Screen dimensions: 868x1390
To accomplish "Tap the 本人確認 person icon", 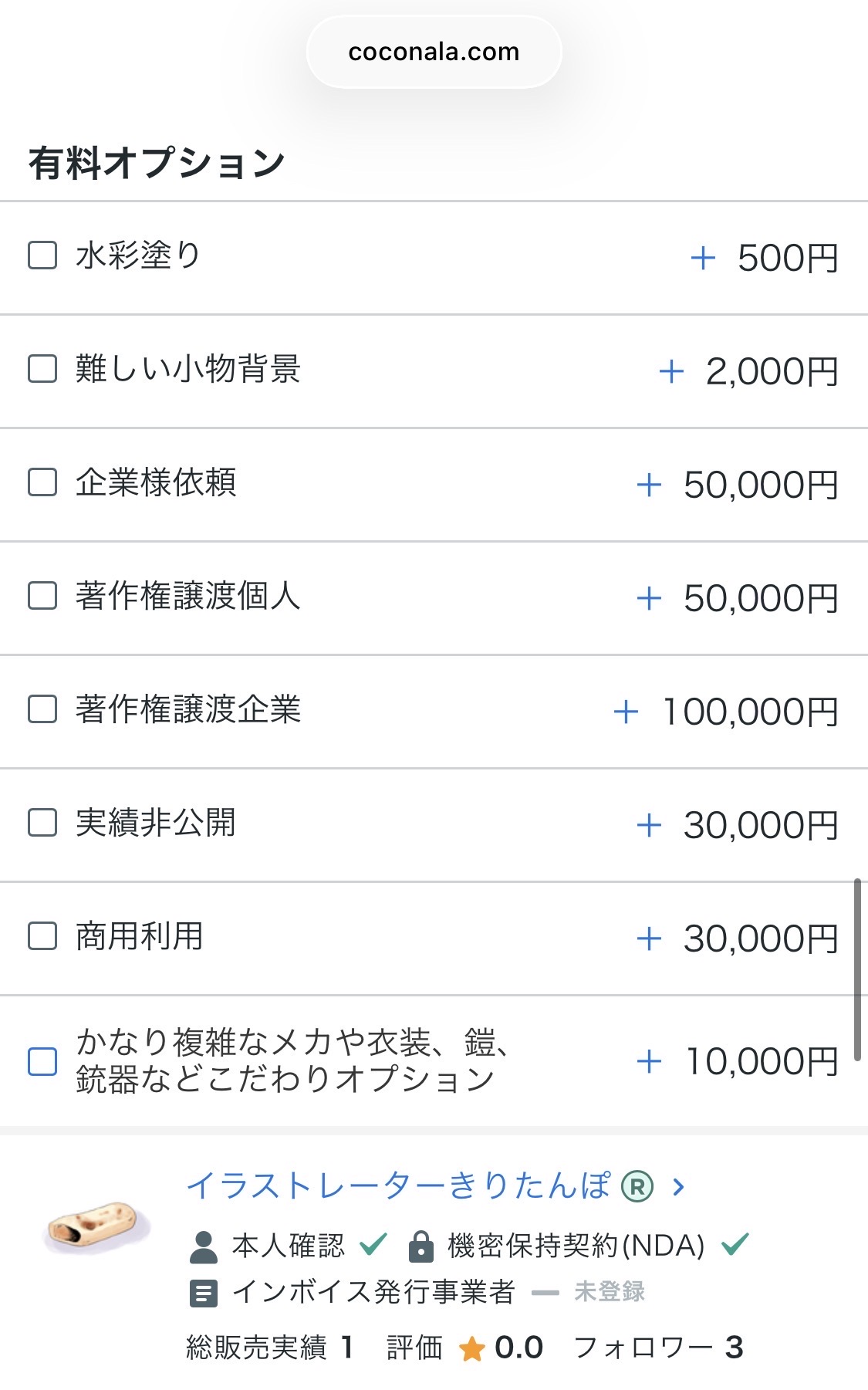I will tap(204, 1246).
